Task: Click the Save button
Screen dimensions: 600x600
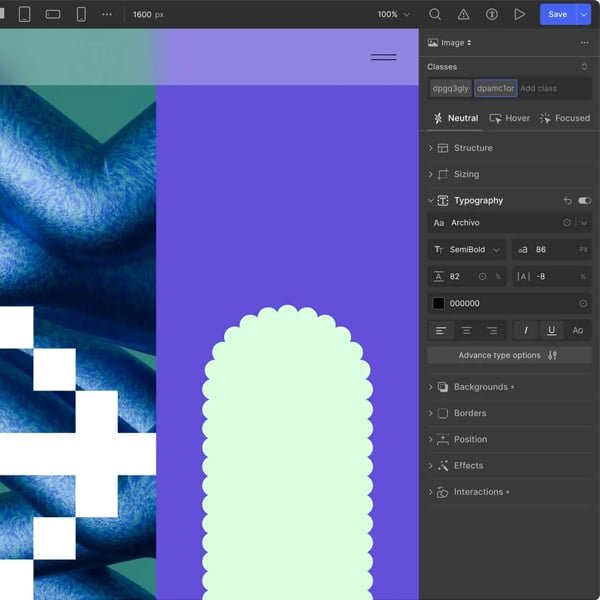Action: tap(558, 15)
